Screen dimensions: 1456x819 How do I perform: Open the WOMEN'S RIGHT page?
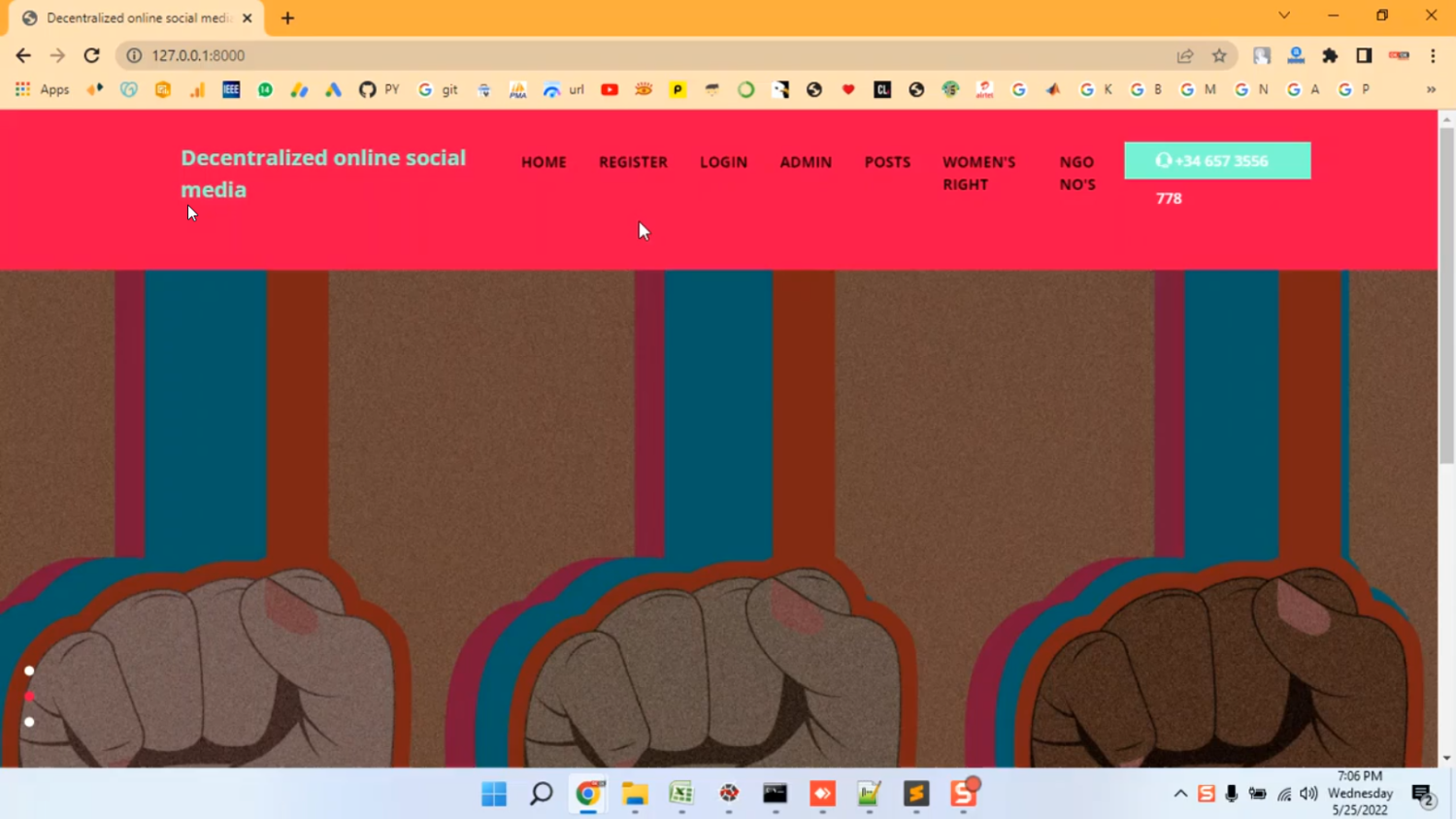tap(978, 173)
